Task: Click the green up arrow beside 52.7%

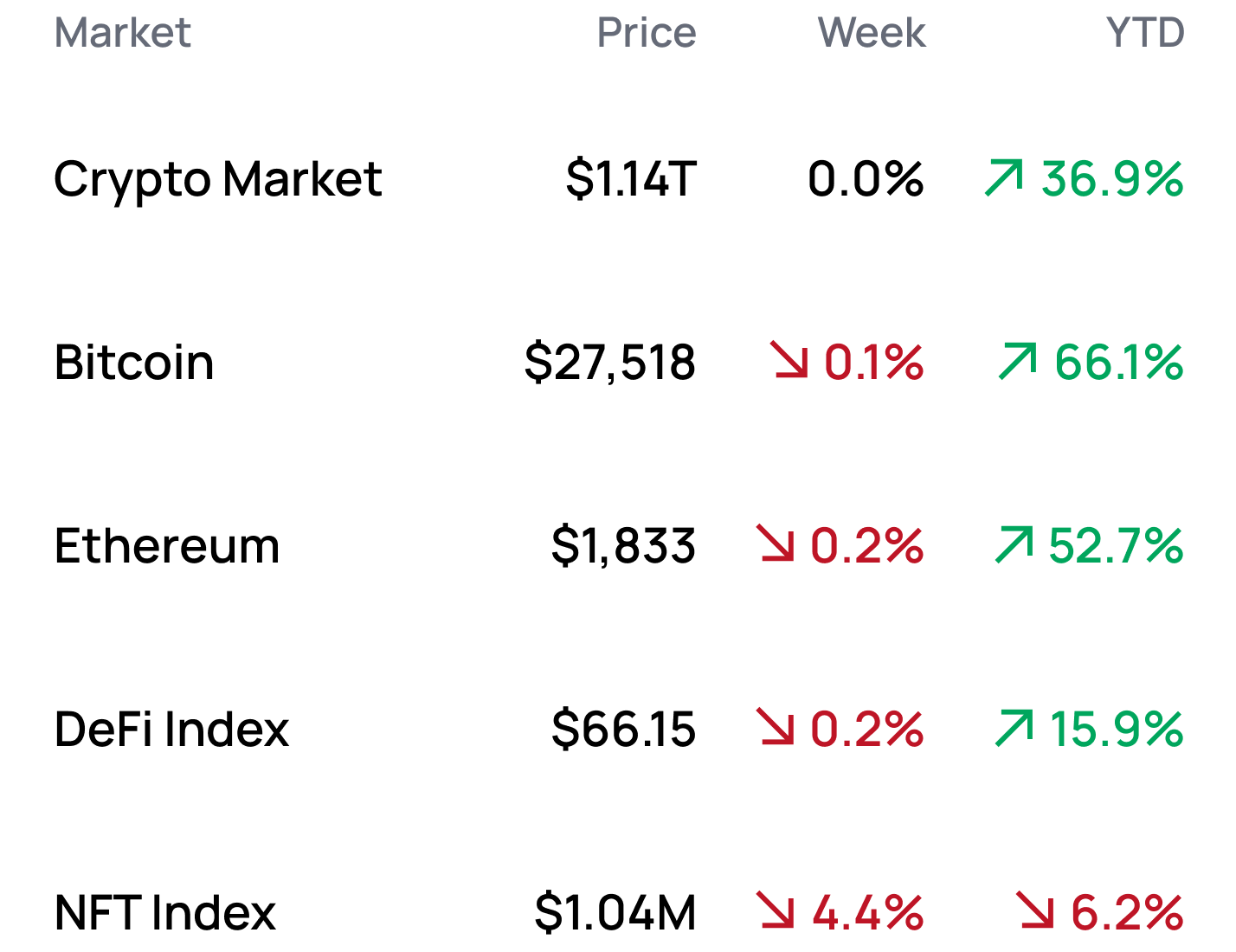Action: pos(1014,544)
